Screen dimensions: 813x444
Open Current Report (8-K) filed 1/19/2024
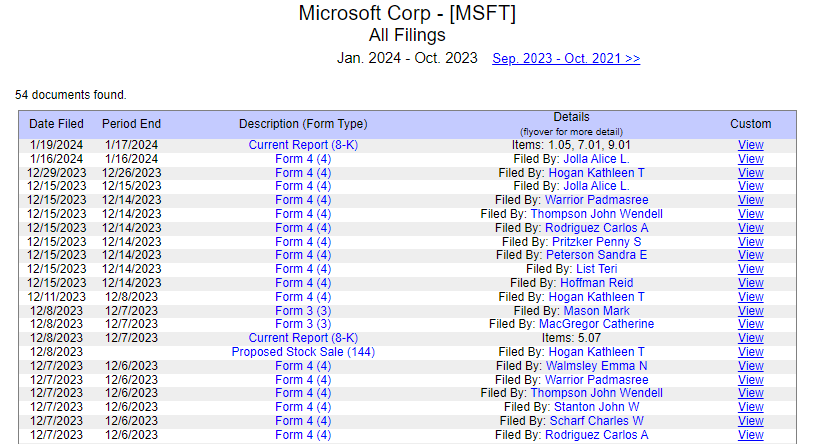tap(303, 145)
